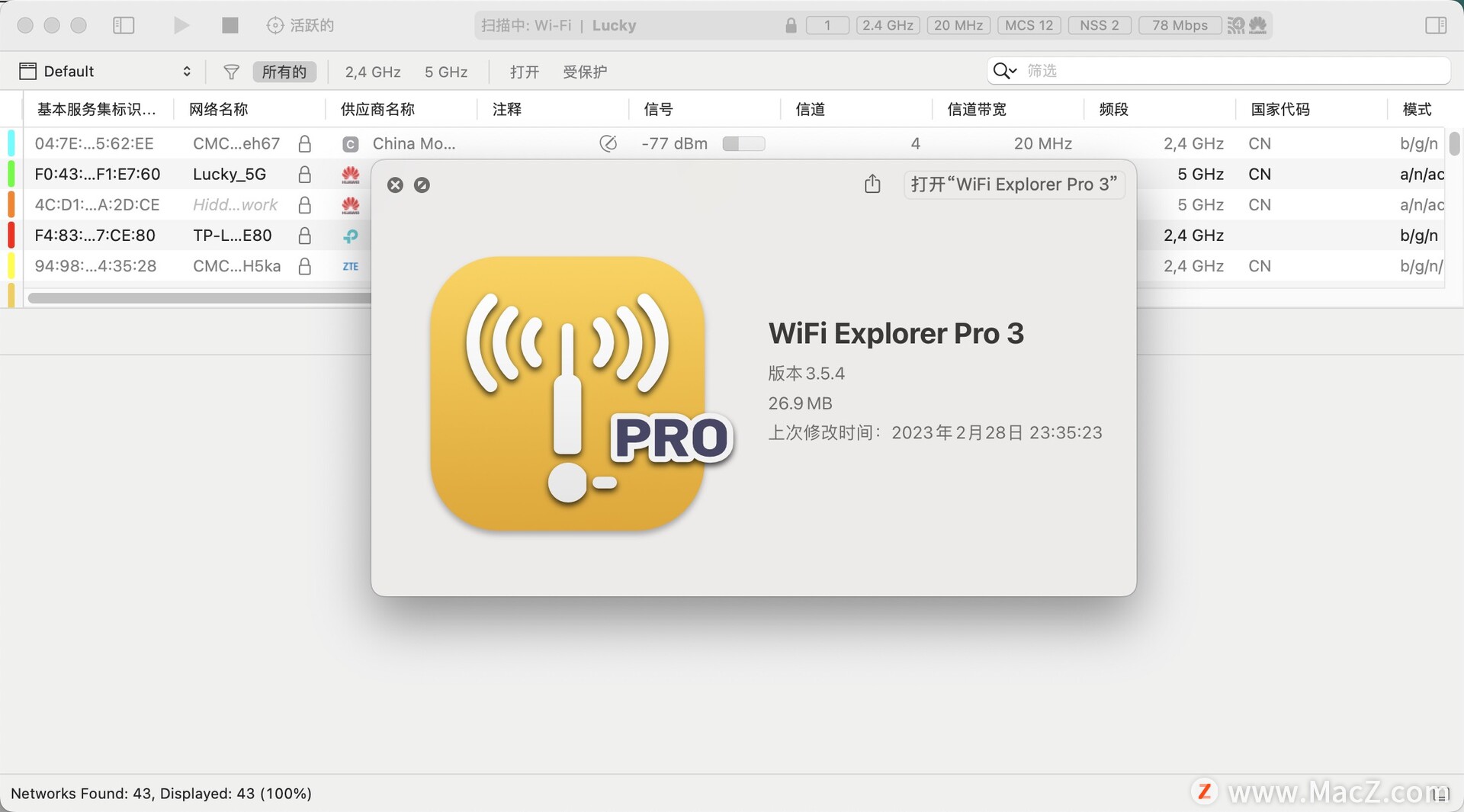Enable the 5 GHz band filter
The height and width of the screenshot is (812, 1464).
point(446,71)
